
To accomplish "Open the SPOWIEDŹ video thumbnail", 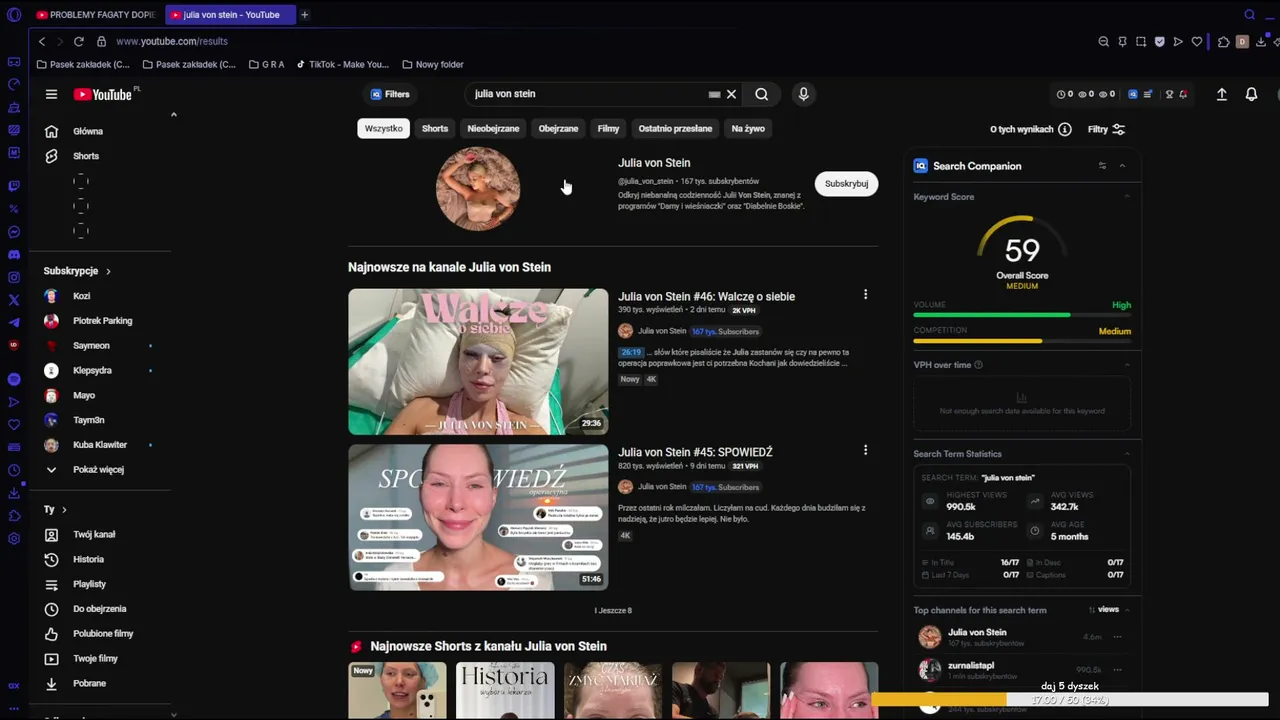I will (478, 517).
